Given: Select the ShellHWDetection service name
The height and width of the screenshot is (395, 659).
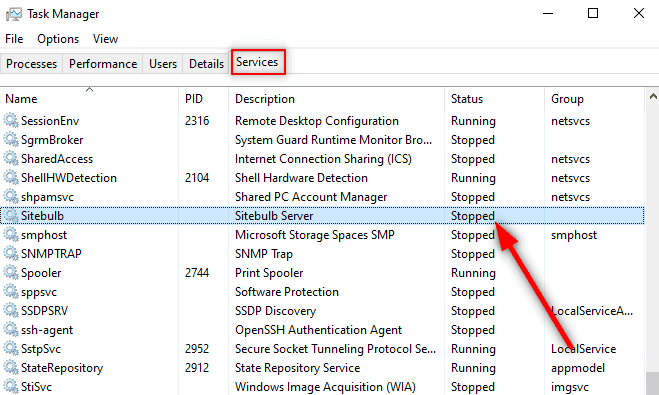Looking at the screenshot, I should (69, 178).
